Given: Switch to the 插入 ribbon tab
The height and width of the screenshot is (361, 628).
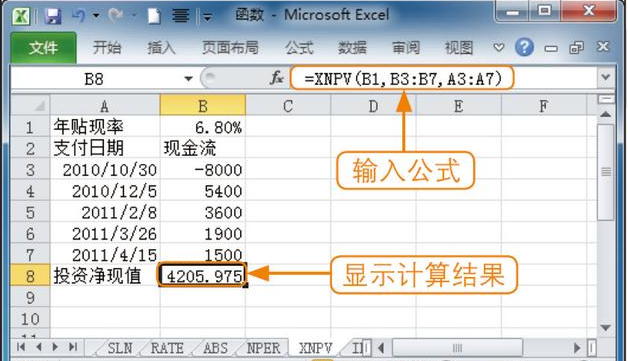Looking at the screenshot, I should point(161,48).
